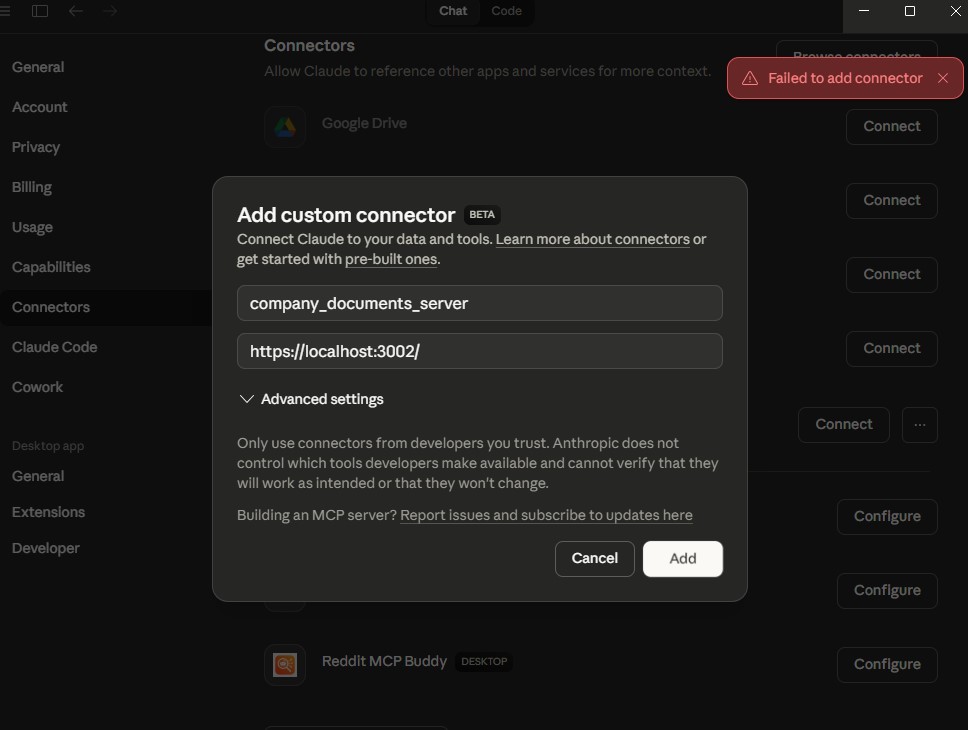The height and width of the screenshot is (730, 968).
Task: Go forward with the right arrow
Action: pos(110,10)
